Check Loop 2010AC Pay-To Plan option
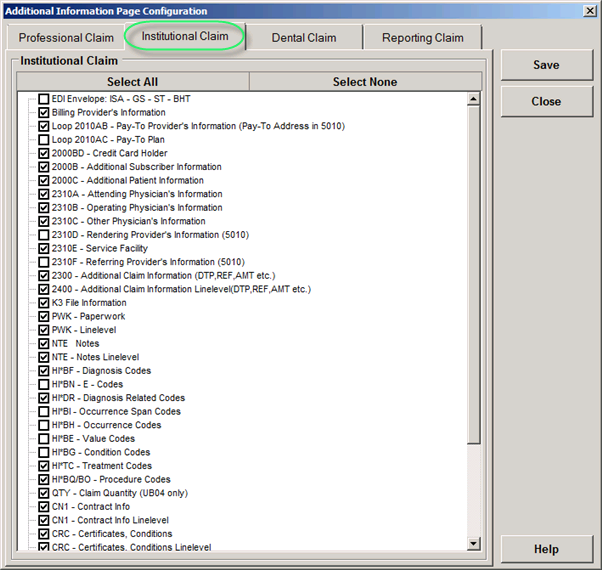602x570 pixels. (x=43, y=140)
